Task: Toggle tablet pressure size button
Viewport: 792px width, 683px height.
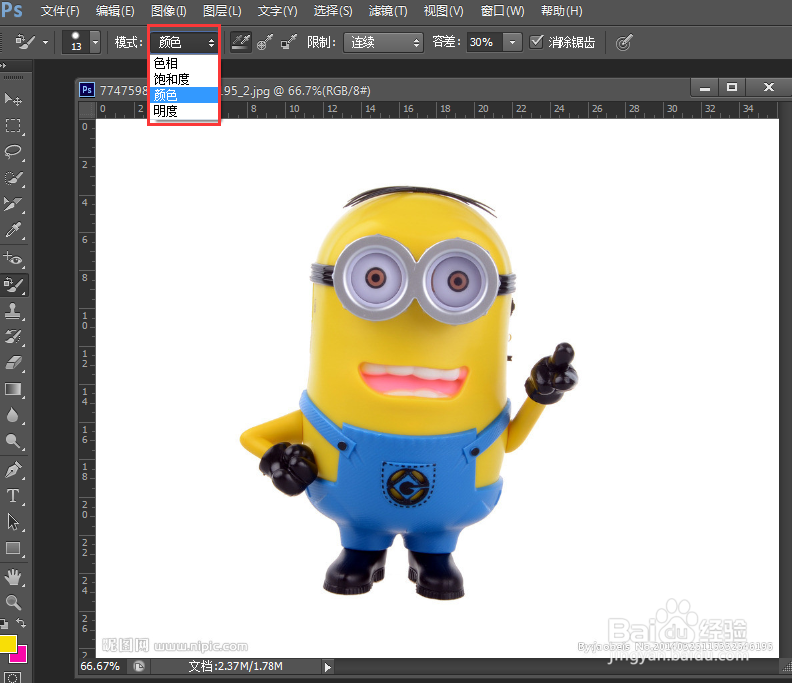Action: coord(624,42)
